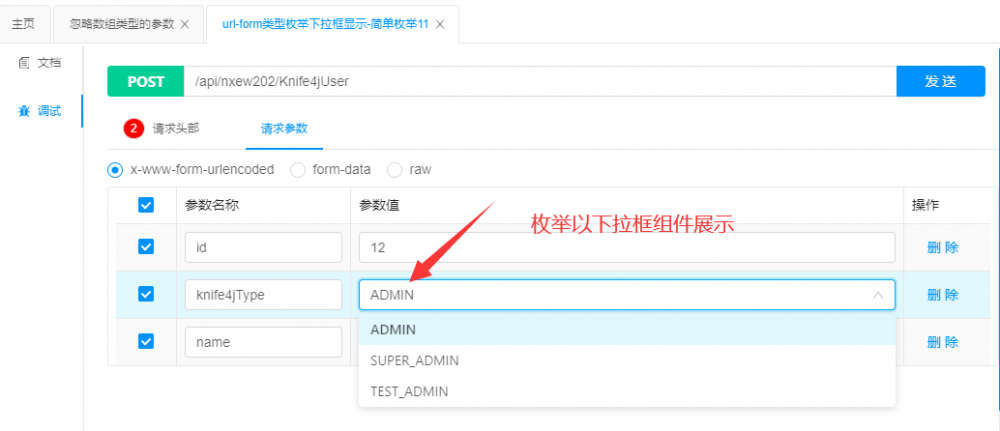Switch to the 请求头部 tab

point(175,128)
